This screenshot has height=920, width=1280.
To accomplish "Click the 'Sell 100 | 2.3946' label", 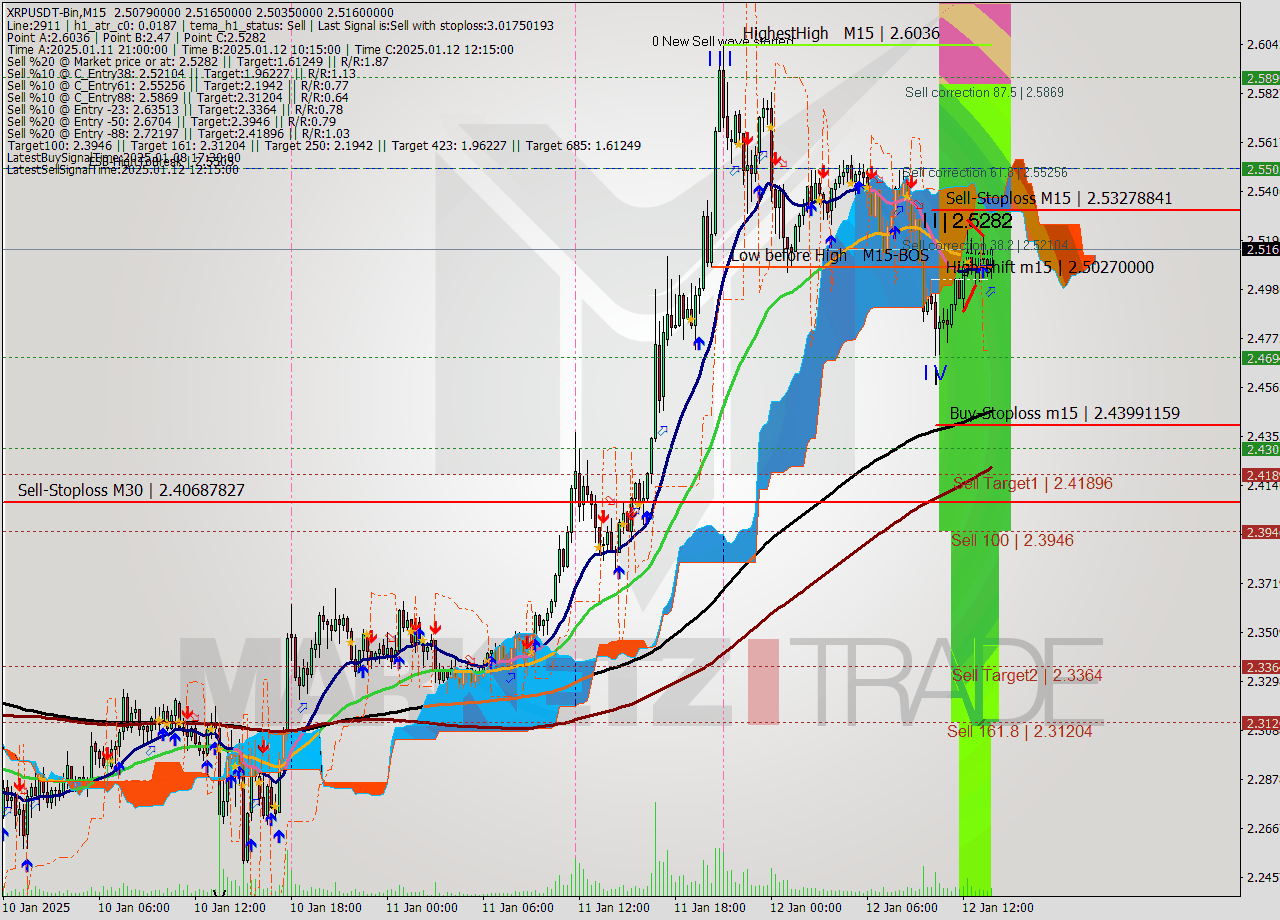I will coord(1012,540).
